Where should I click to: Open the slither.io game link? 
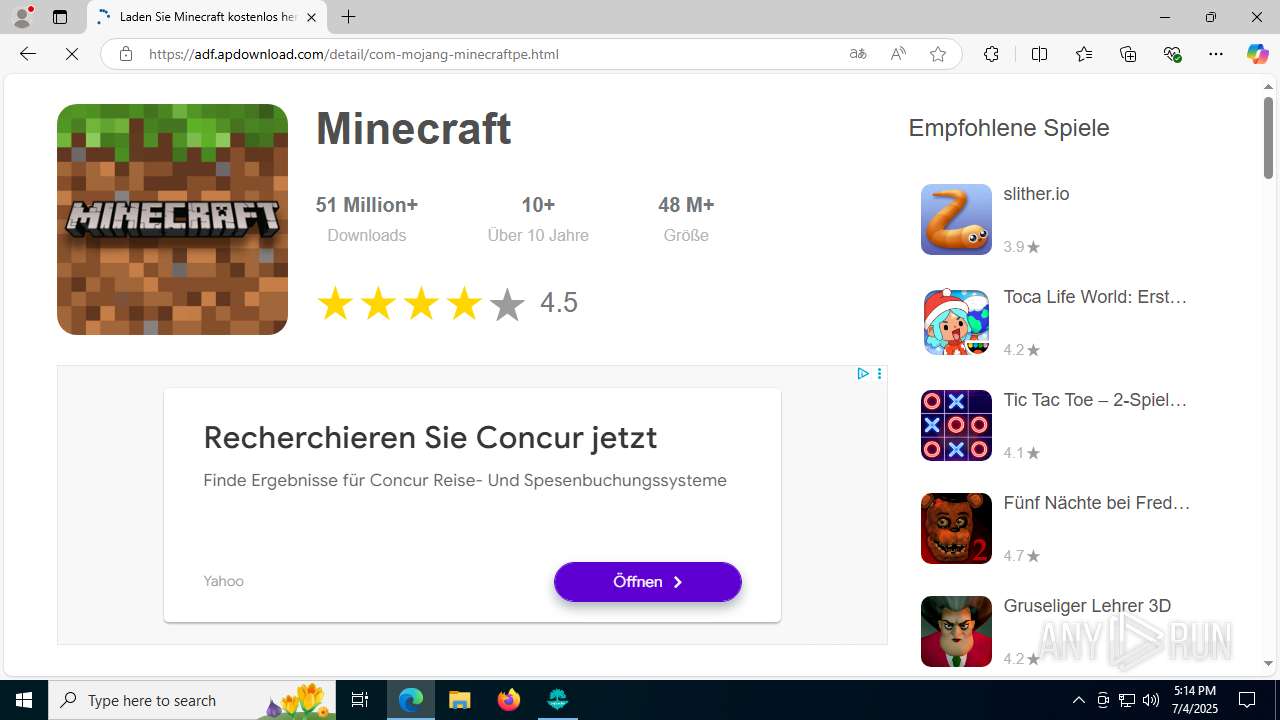click(x=1036, y=194)
